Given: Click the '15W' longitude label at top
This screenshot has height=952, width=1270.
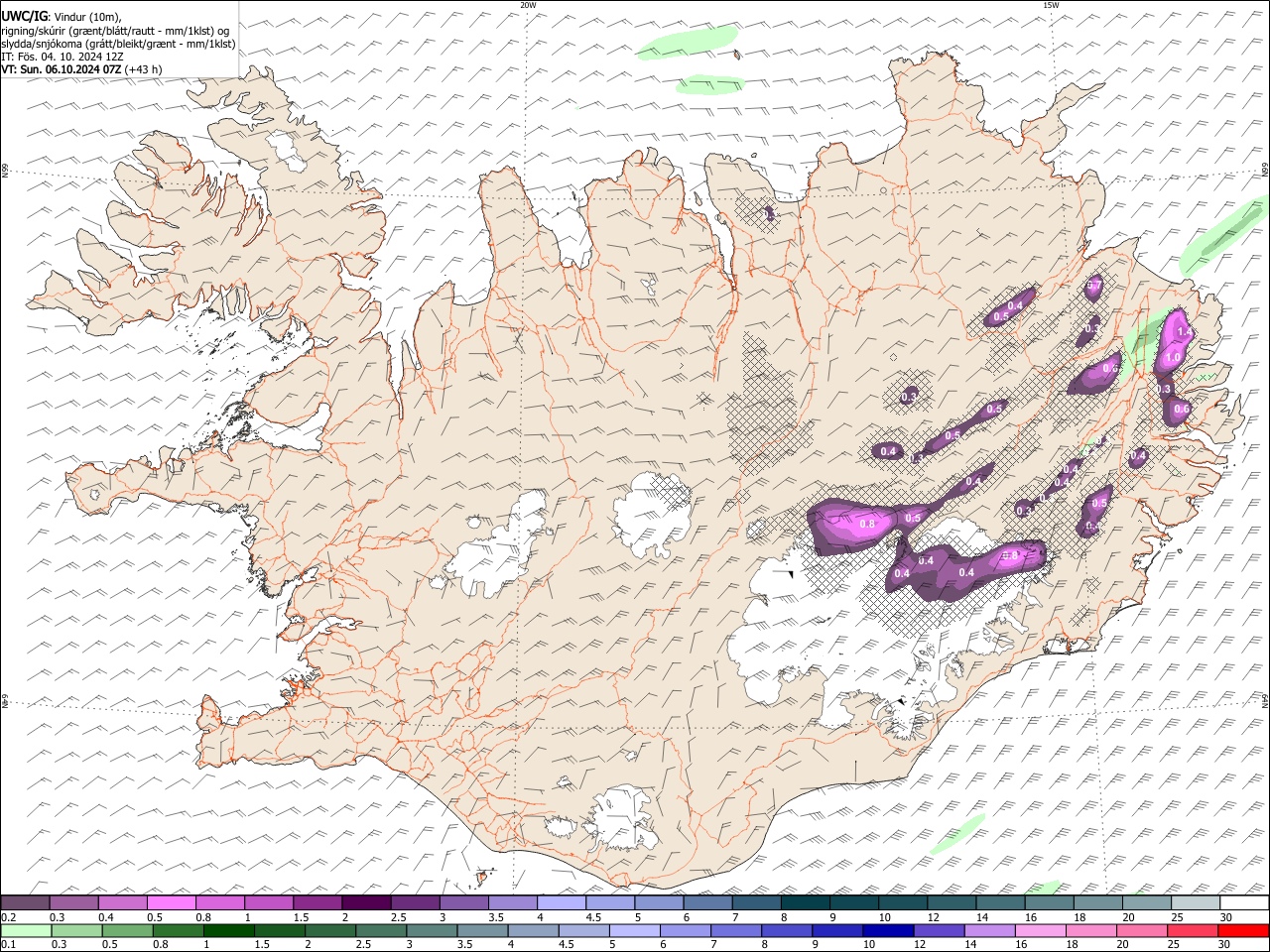Looking at the screenshot, I should tap(1051, 5).
